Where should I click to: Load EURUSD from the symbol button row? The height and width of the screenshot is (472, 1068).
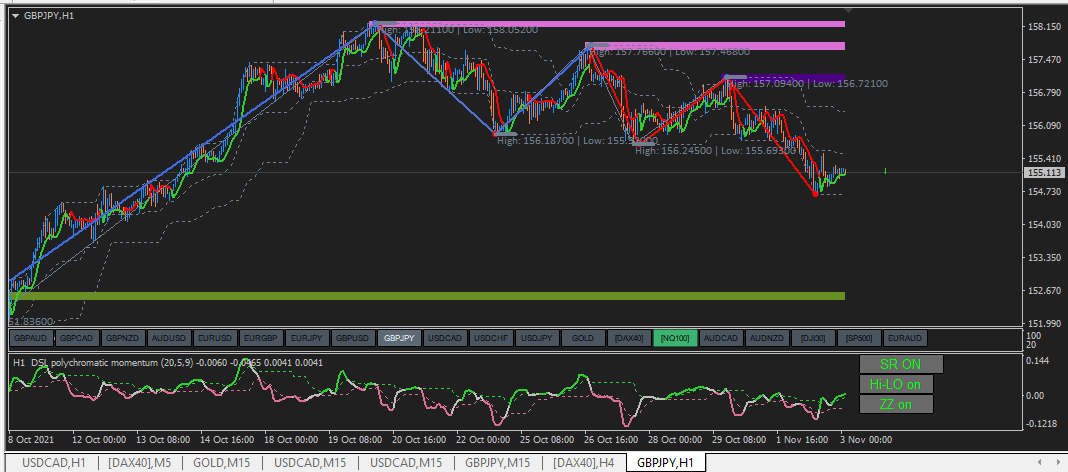(215, 338)
